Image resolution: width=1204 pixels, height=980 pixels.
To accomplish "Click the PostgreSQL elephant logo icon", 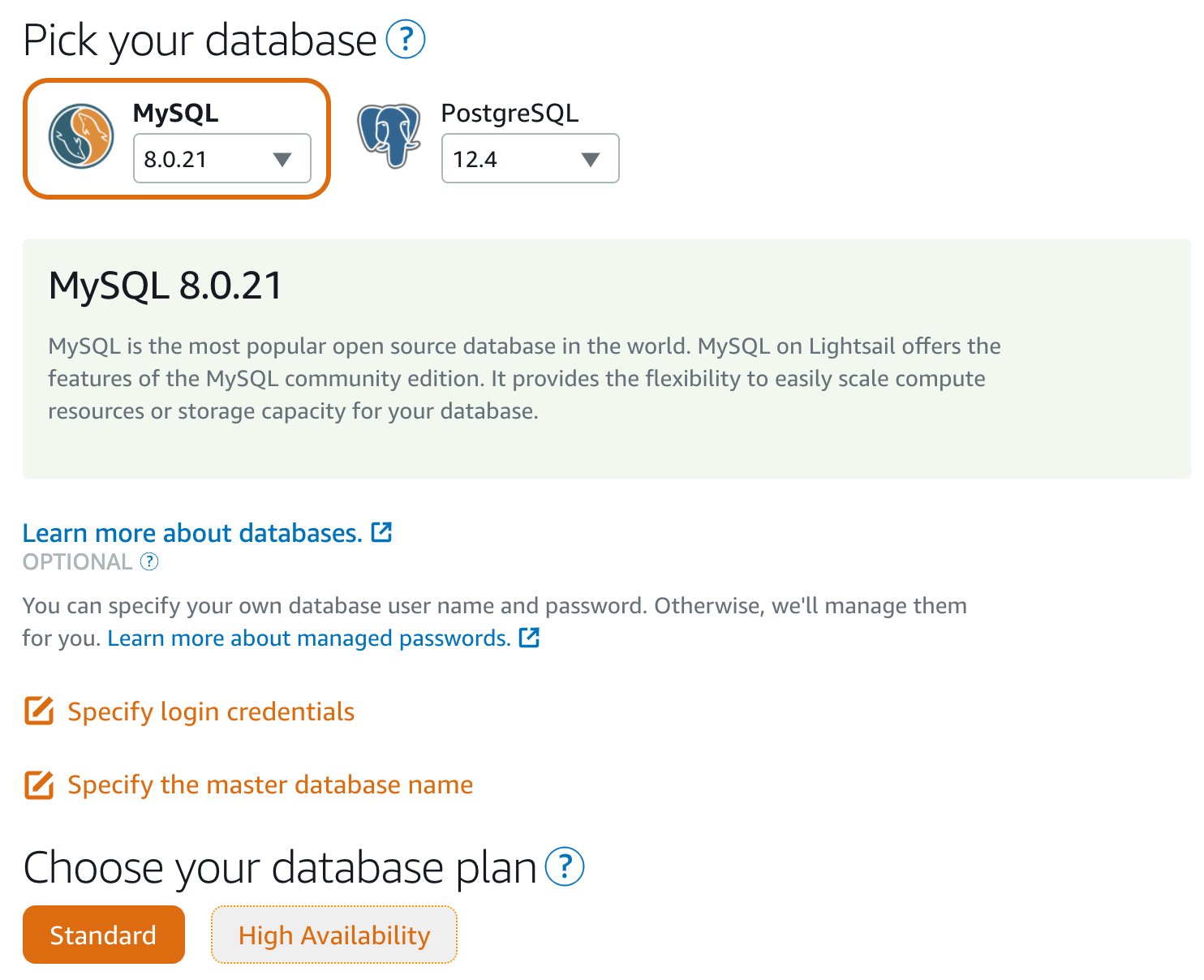I will 389,135.
